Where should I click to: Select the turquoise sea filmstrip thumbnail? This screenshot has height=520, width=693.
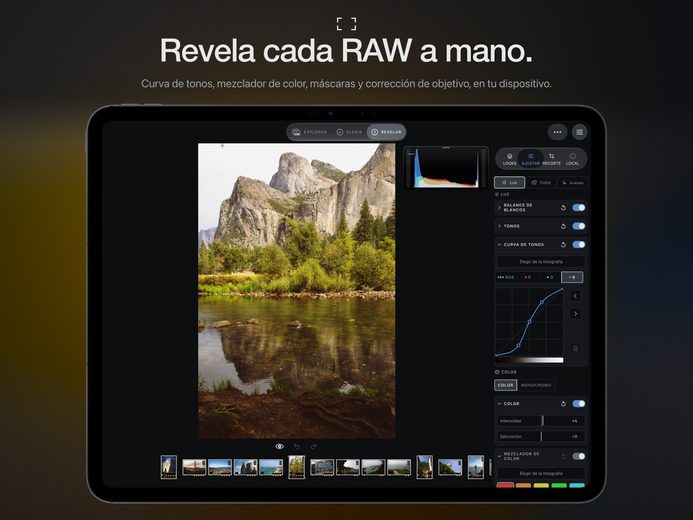click(271, 467)
